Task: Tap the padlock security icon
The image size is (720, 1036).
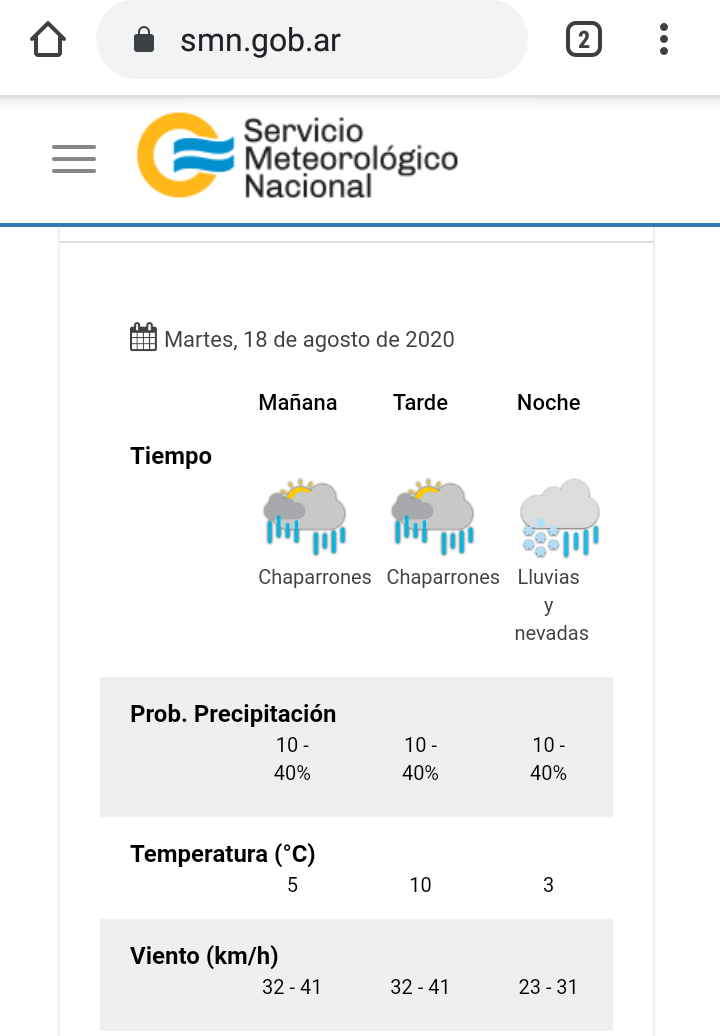Action: coord(145,40)
